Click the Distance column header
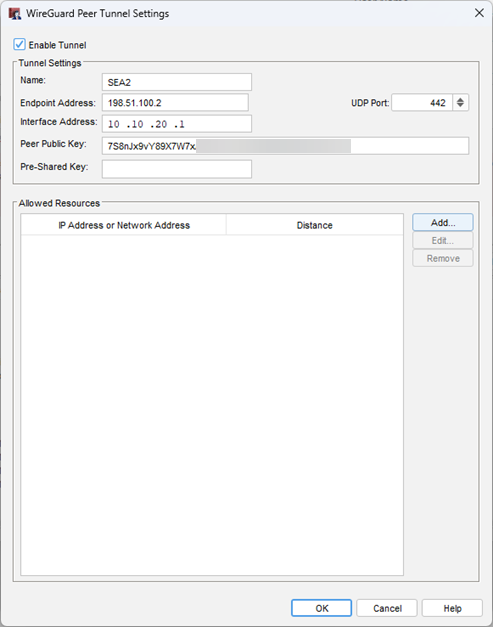Screen dimensions: 493x627 315,225
